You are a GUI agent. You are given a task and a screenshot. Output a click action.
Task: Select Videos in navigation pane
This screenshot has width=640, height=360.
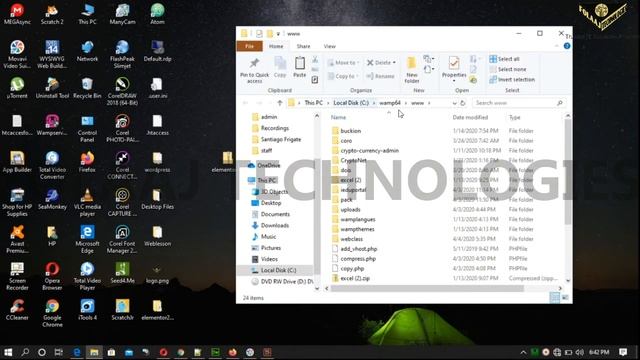269,259
